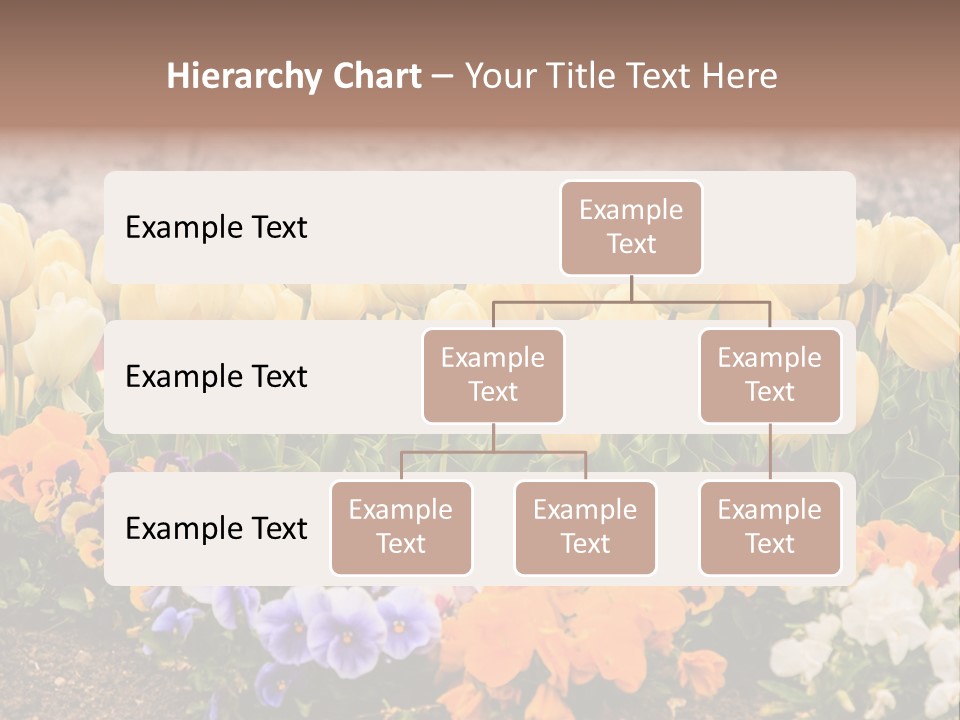The width and height of the screenshot is (960, 720).
Task: Select the bottom row band's empty left edge
Action: (114, 528)
